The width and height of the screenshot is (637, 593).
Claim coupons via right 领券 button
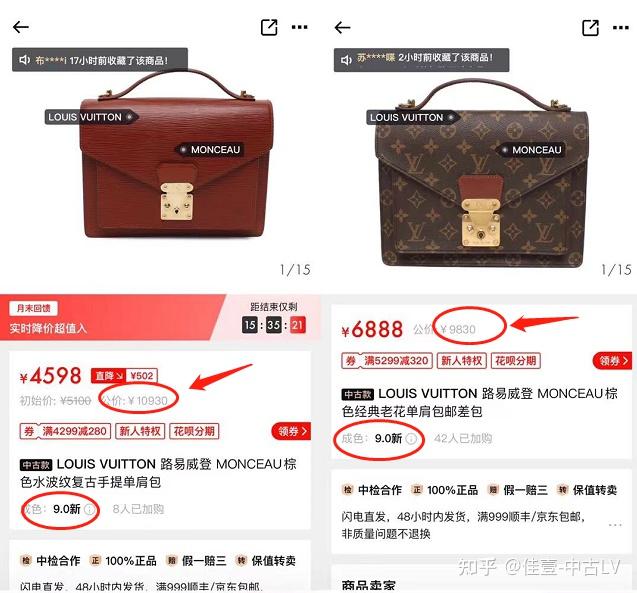[x=613, y=360]
